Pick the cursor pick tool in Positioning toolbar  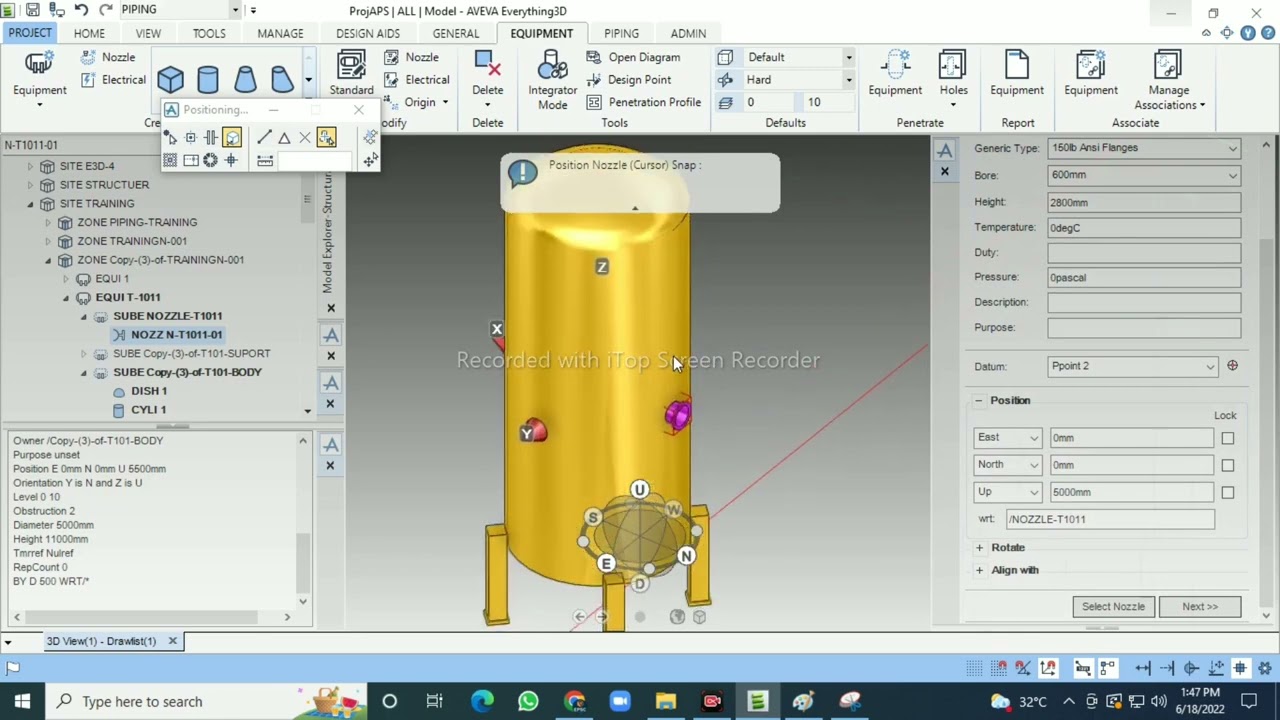pos(170,137)
